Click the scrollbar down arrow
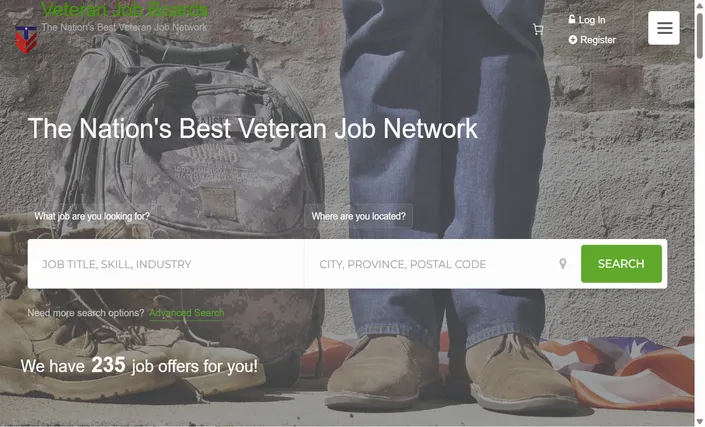The height and width of the screenshot is (427, 705). pyautogui.click(x=700, y=422)
